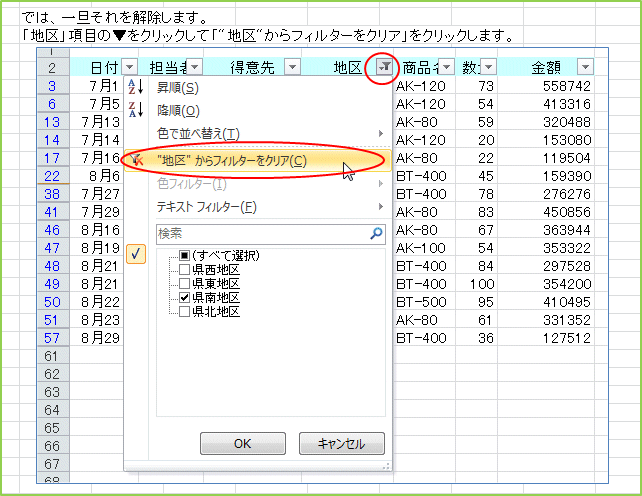Select row header 3

point(53,86)
